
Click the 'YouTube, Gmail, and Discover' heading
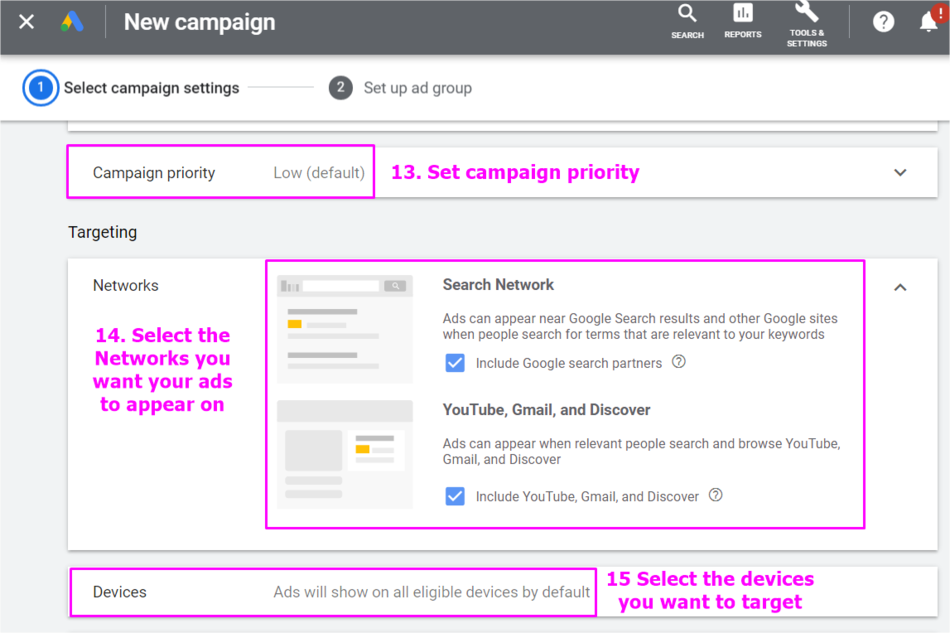click(546, 410)
